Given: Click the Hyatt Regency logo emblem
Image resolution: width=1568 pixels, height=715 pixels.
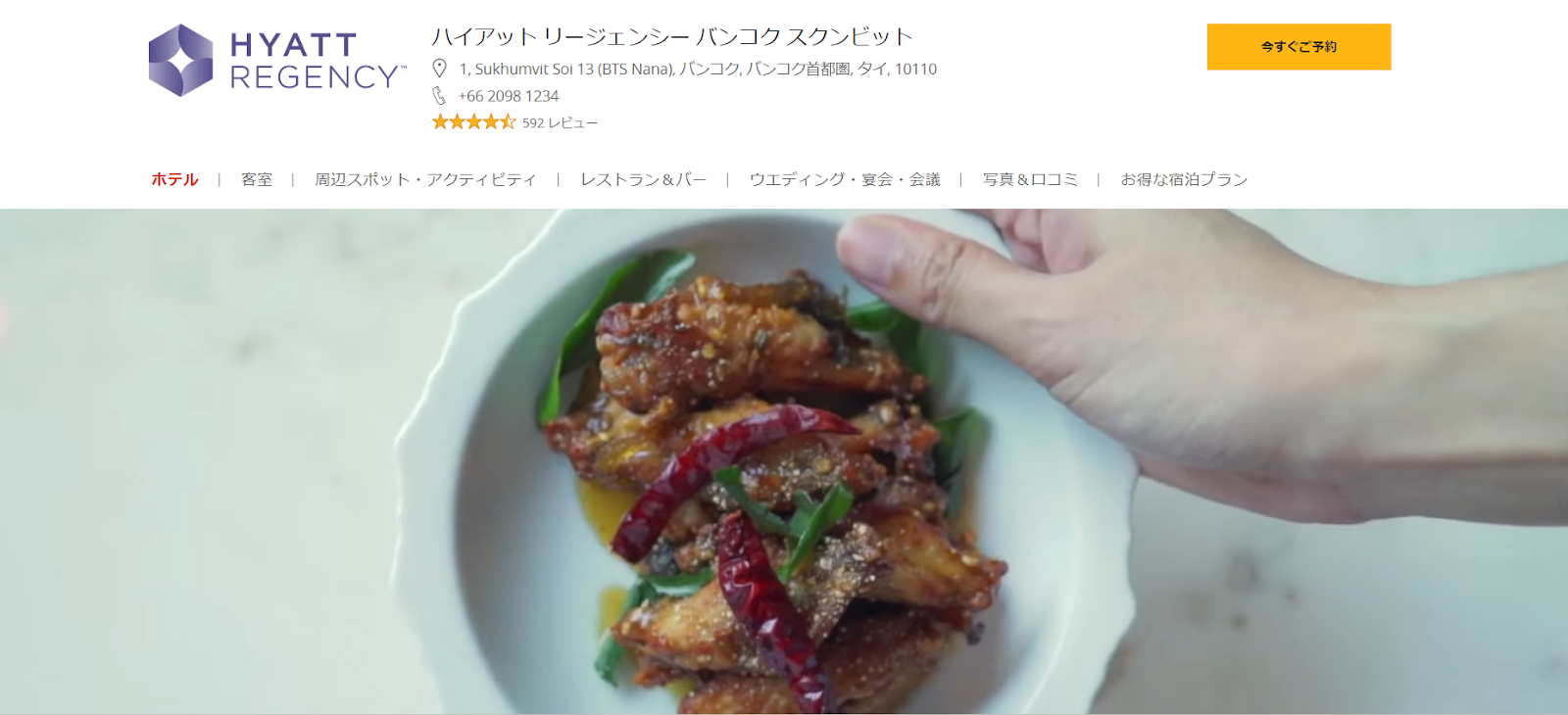Looking at the screenshot, I should [180, 61].
